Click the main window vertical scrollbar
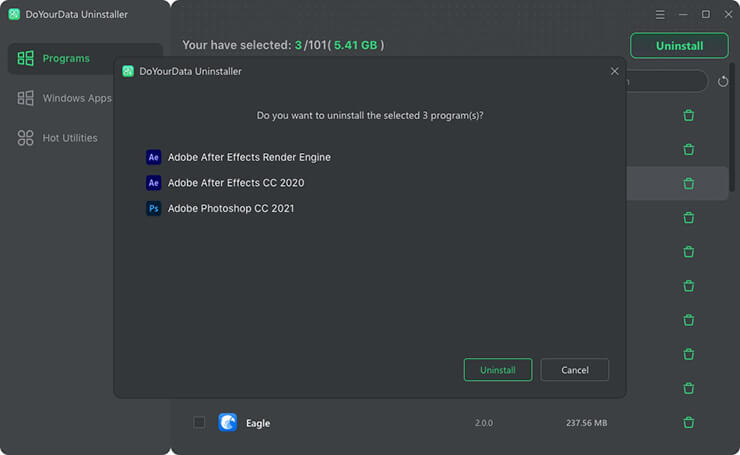The width and height of the screenshot is (740, 455). point(732,126)
